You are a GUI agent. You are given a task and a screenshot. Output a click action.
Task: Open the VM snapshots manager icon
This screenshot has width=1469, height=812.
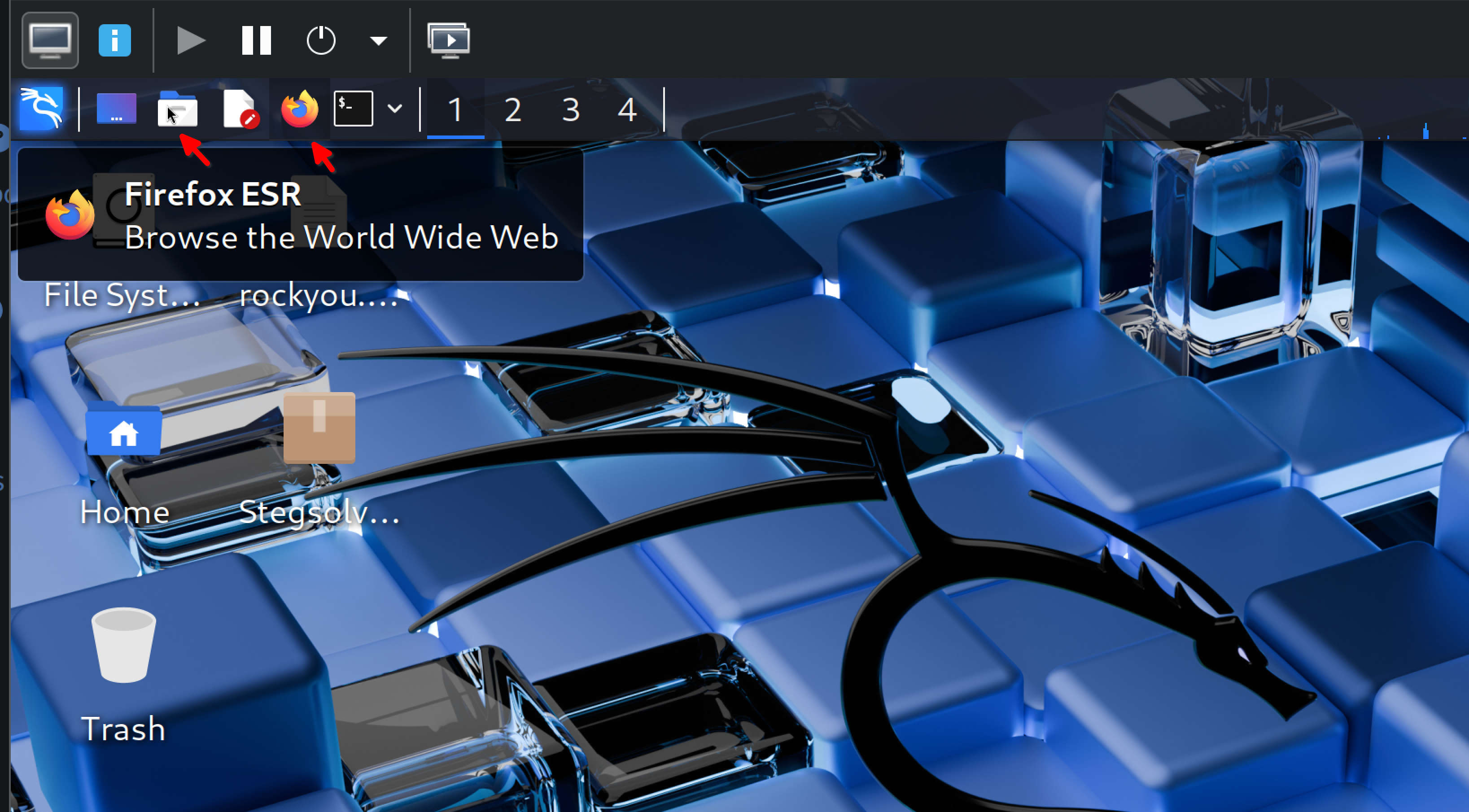coord(449,40)
